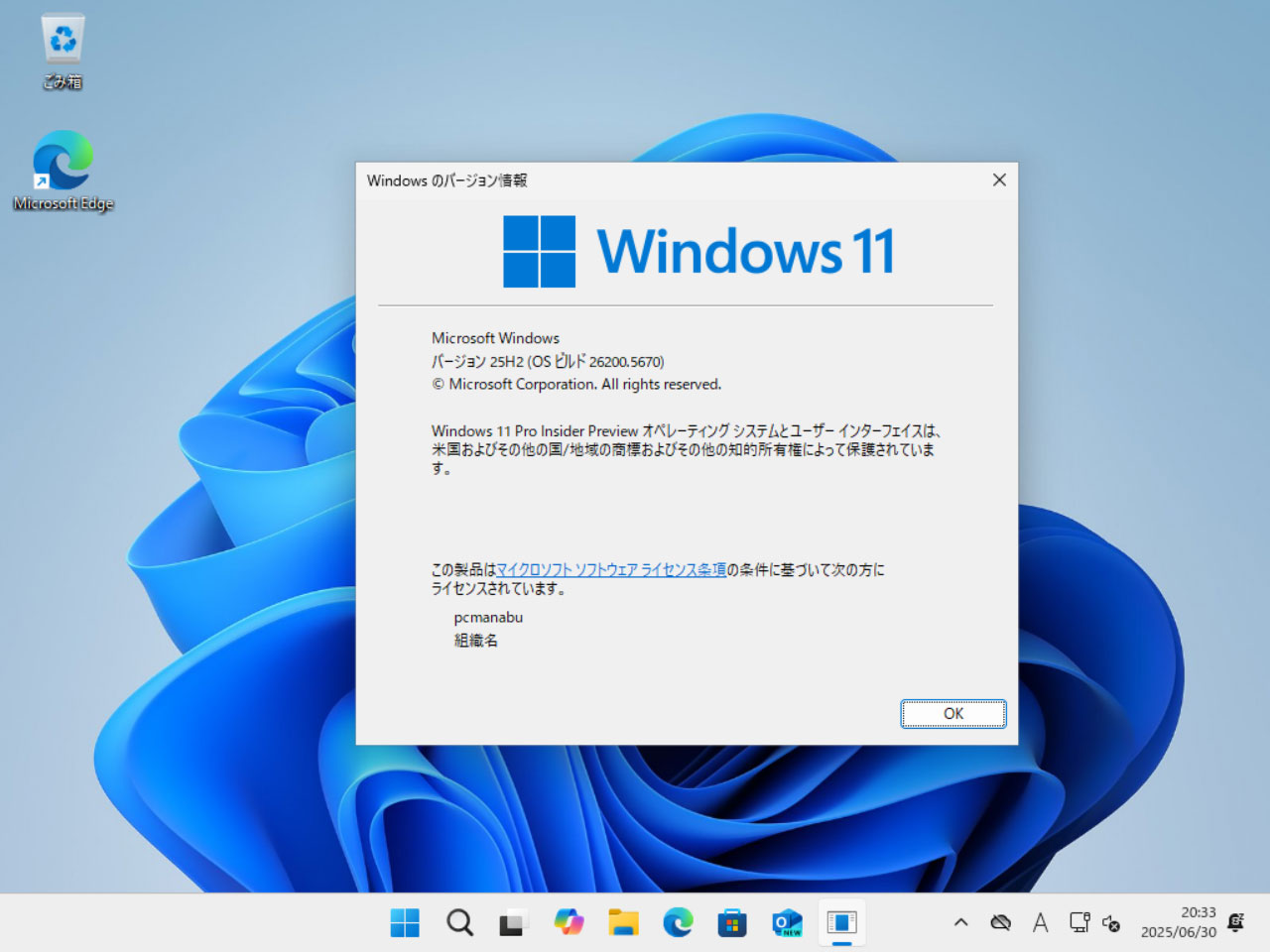This screenshot has width=1270, height=952.
Task: Open the Microsoft Store
Action: [732, 922]
